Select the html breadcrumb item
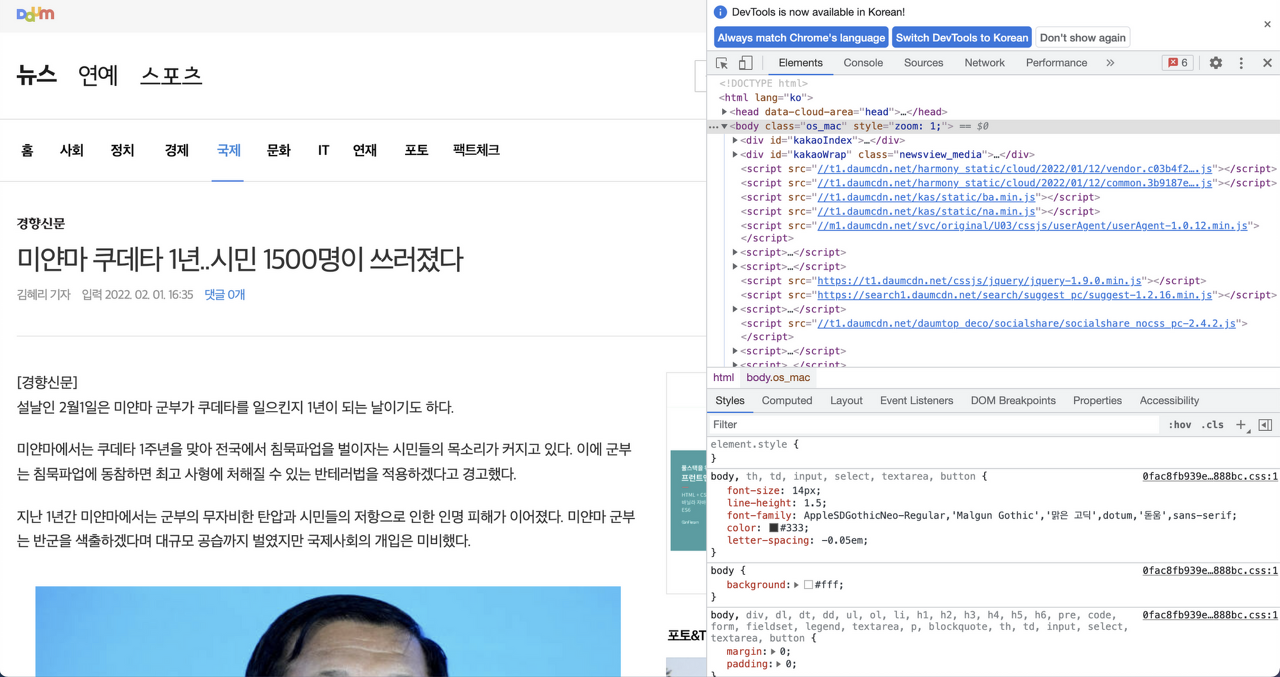Viewport: 1280px width, 677px height. pyautogui.click(x=723, y=378)
